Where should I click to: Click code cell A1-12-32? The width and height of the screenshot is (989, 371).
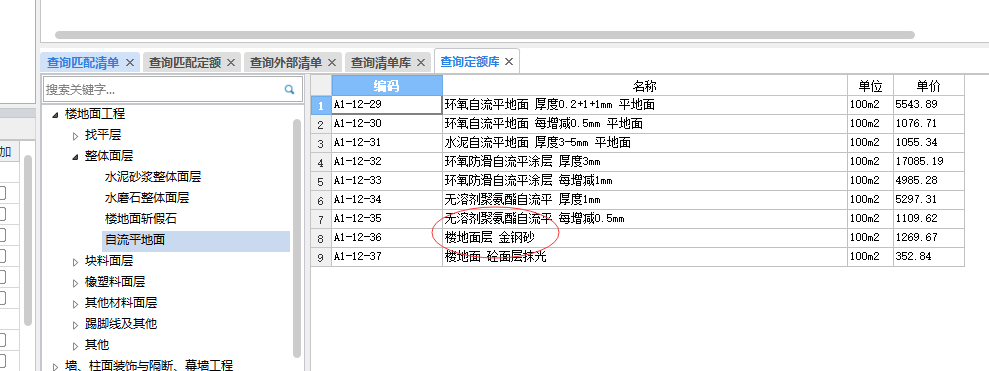[x=387, y=162]
